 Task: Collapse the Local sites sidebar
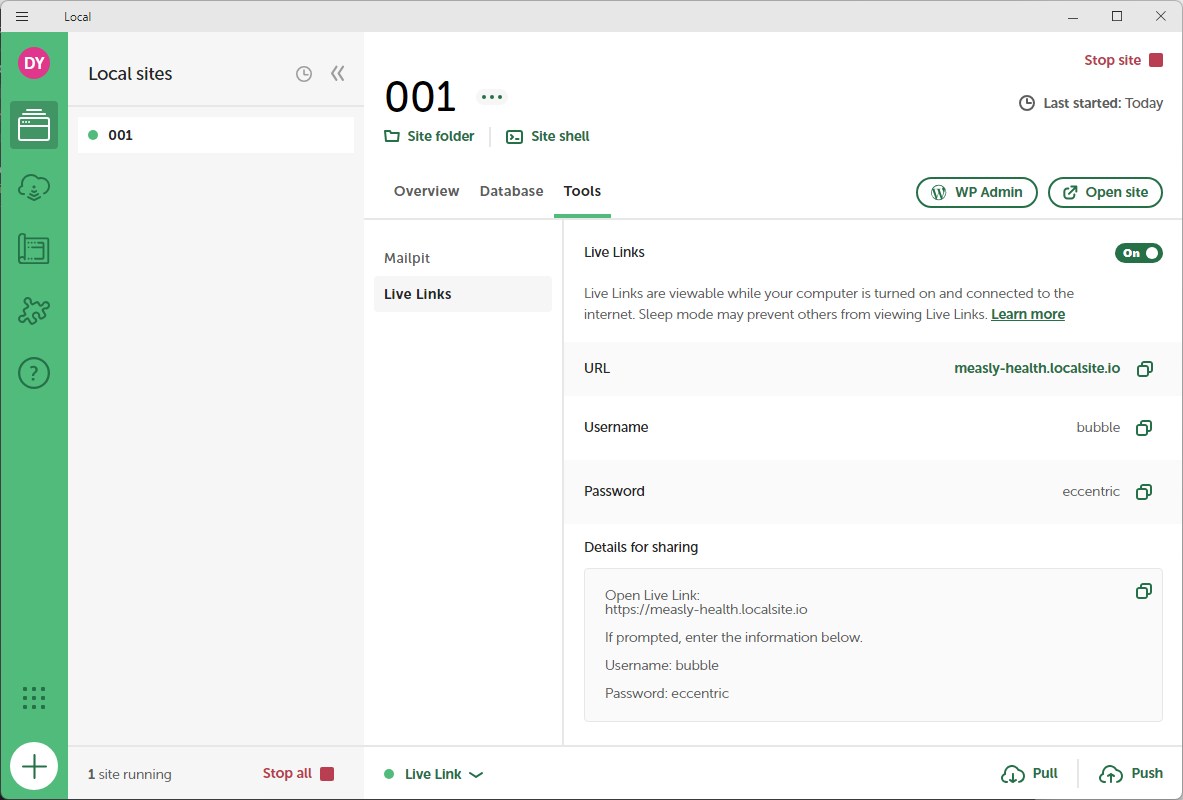pyautogui.click(x=337, y=73)
